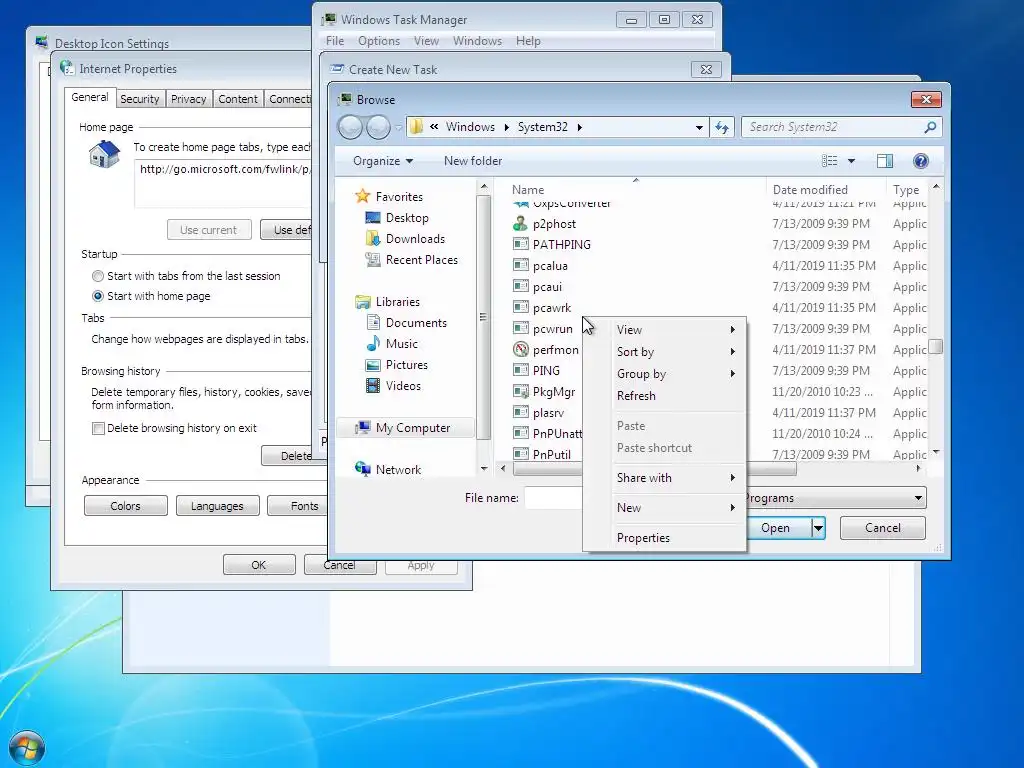Select My Computer in navigation pane
This screenshot has height=768, width=1024.
(405, 428)
